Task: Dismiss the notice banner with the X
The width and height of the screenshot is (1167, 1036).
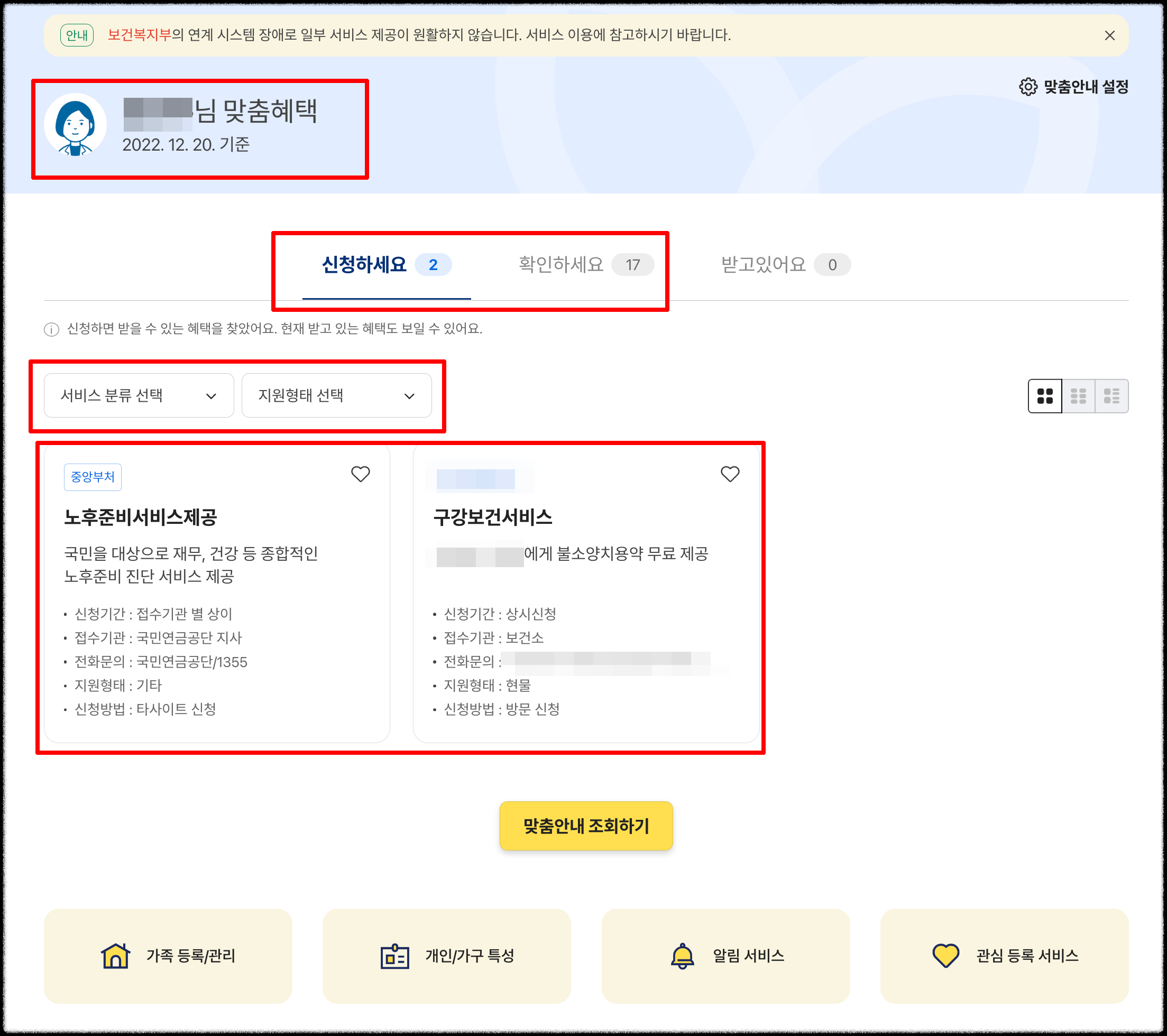Action: [x=1110, y=36]
